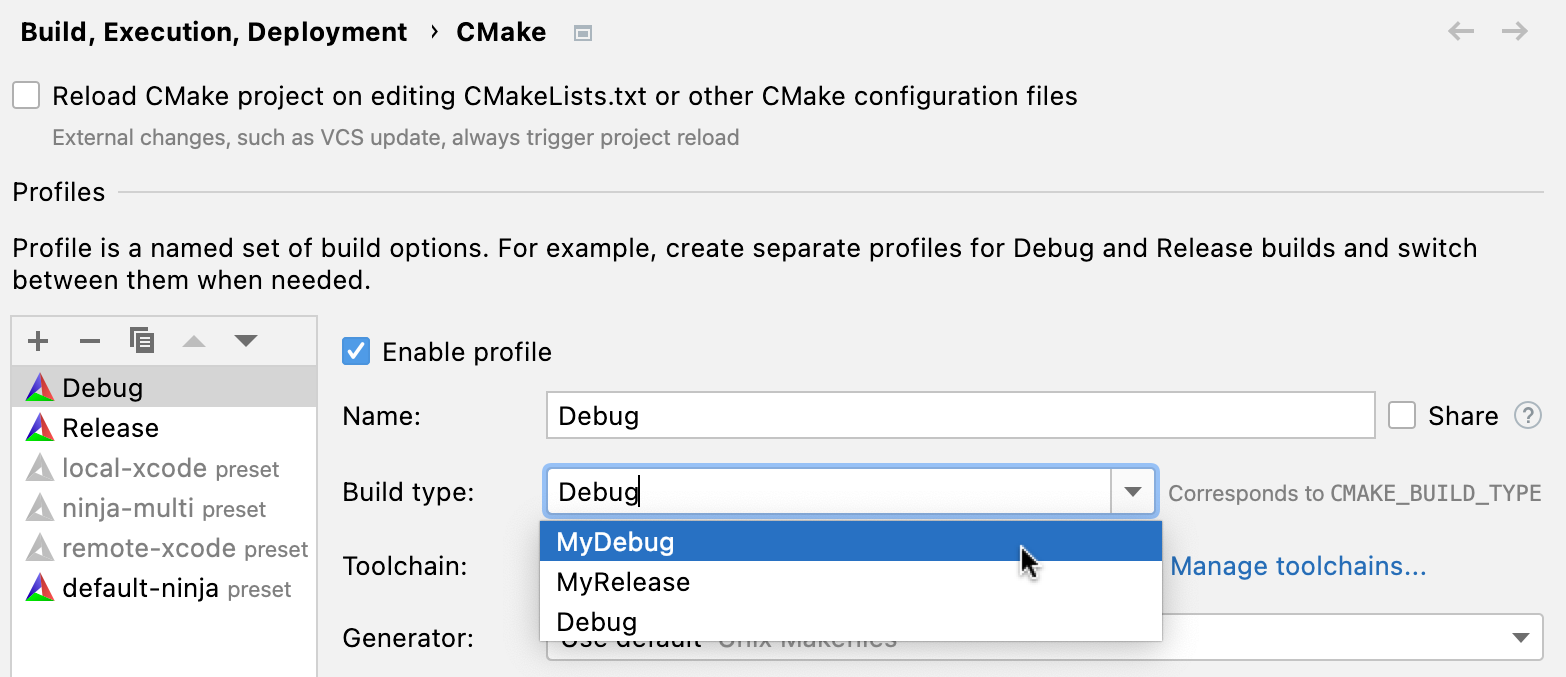Navigate back with the left arrow

[1461, 32]
